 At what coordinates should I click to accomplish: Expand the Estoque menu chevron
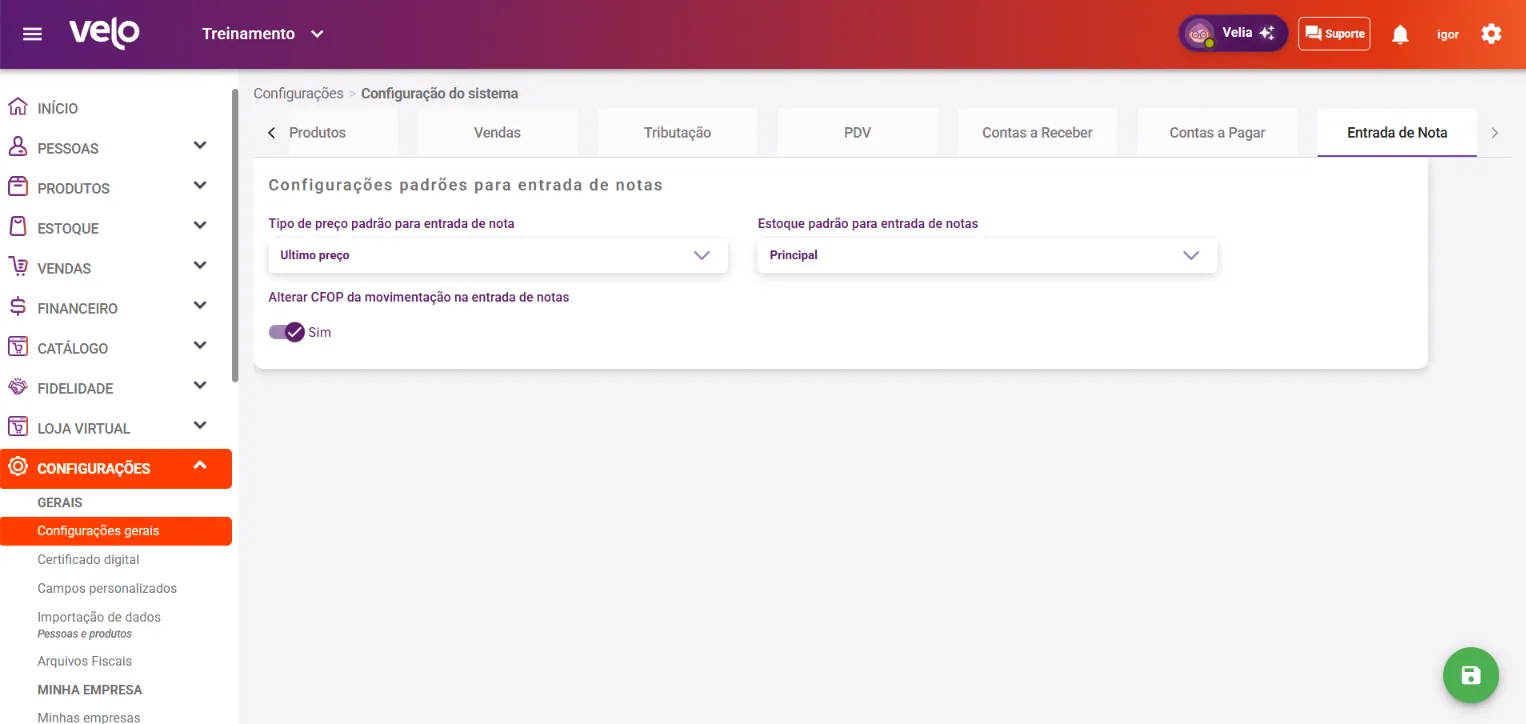[200, 226]
